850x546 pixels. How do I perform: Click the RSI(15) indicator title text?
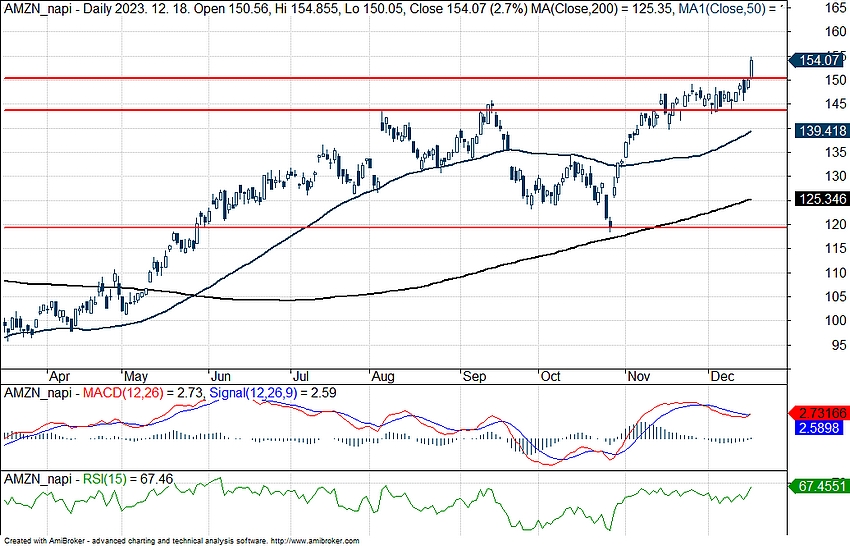click(x=104, y=479)
